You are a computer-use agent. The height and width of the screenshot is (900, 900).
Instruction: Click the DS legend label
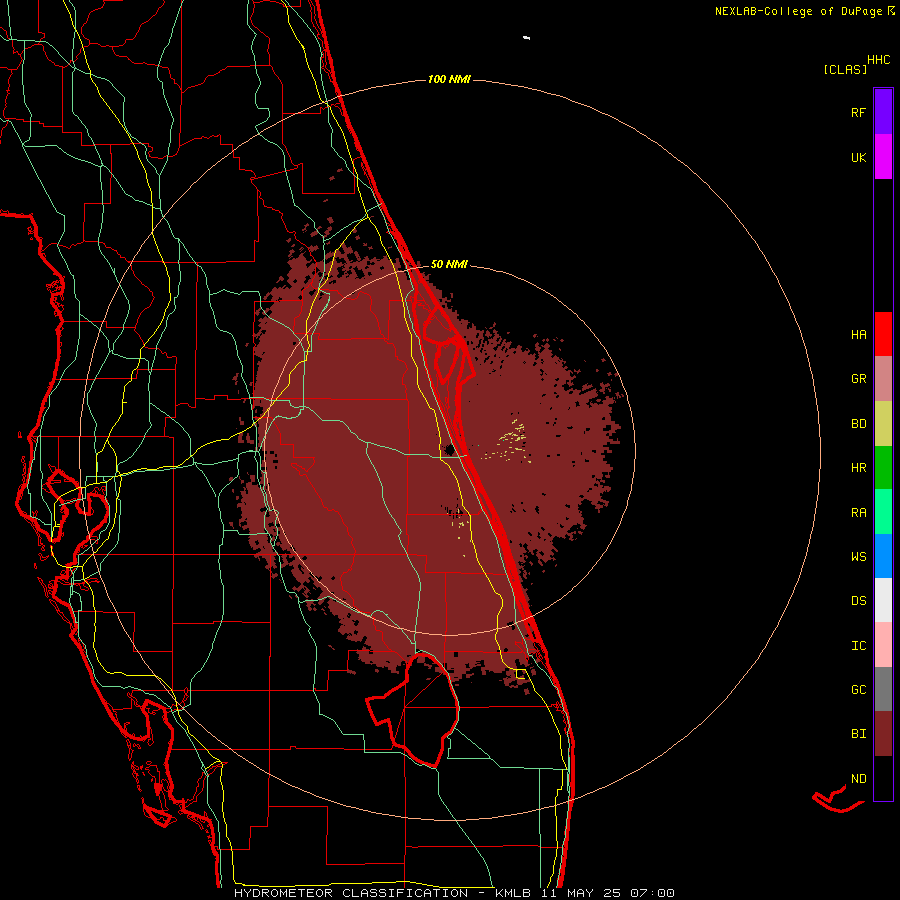pos(858,601)
